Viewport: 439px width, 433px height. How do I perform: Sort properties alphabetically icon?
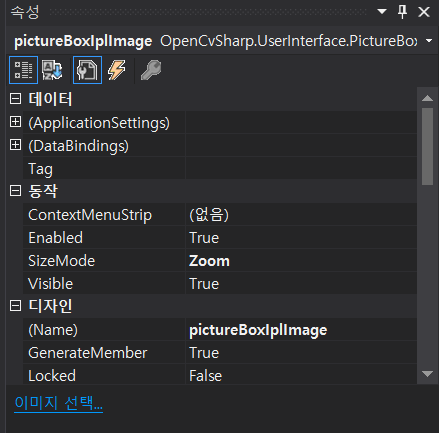point(52,70)
